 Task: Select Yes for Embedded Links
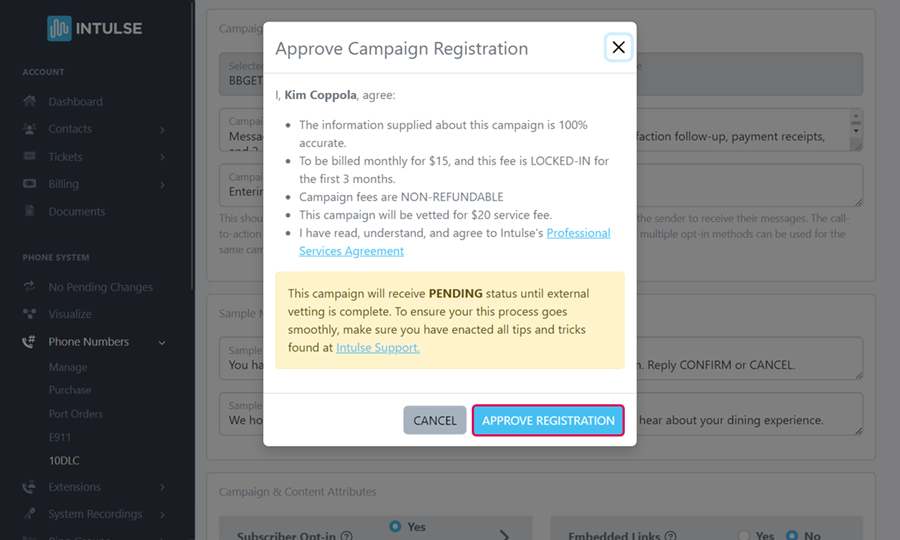(743, 536)
